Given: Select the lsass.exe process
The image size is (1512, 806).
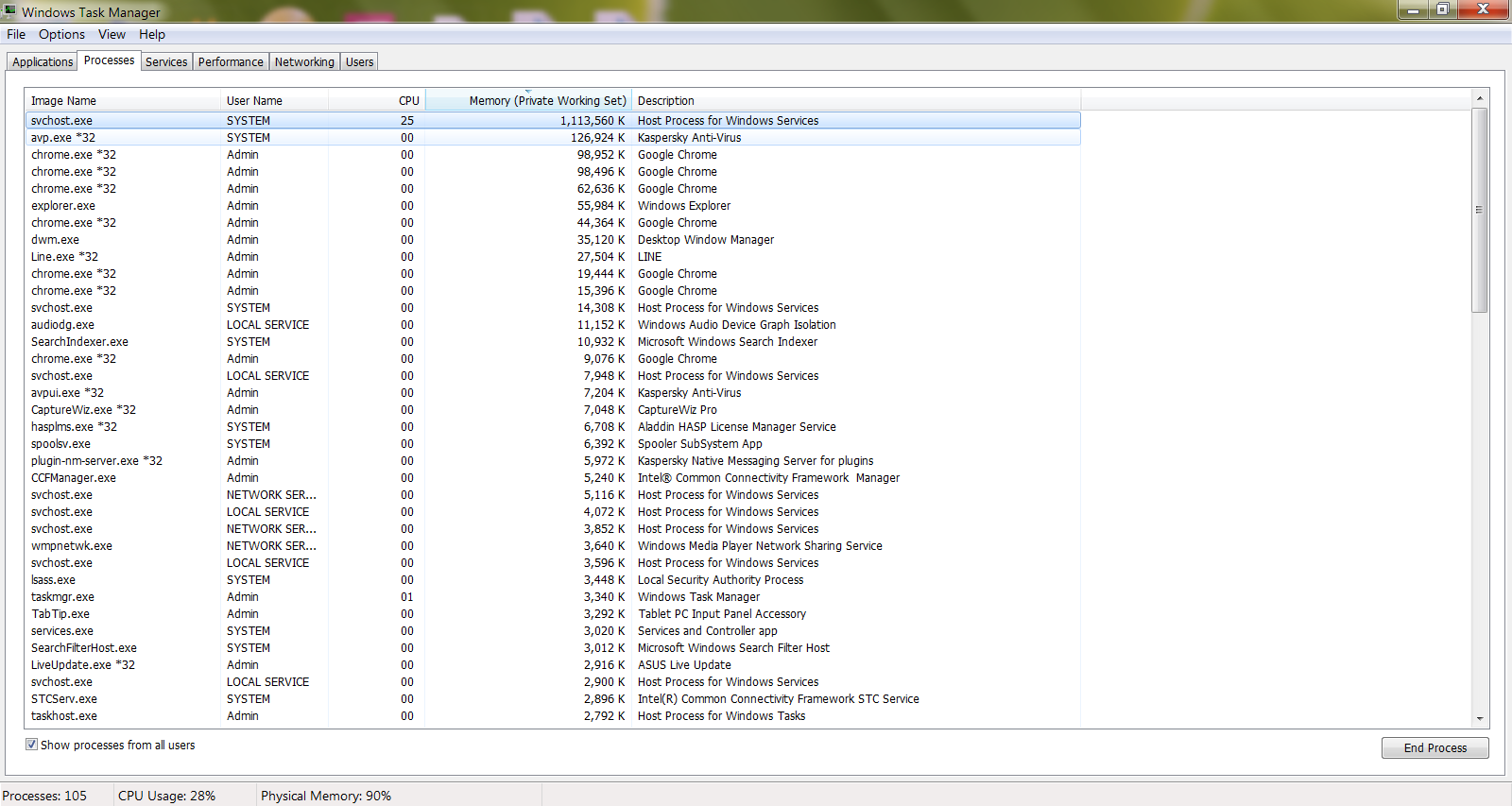Looking at the screenshot, I should coord(553,579).
